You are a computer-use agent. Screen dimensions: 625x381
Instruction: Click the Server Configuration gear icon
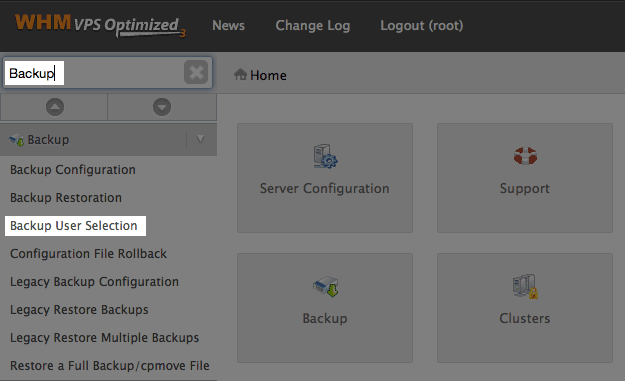pyautogui.click(x=325, y=156)
